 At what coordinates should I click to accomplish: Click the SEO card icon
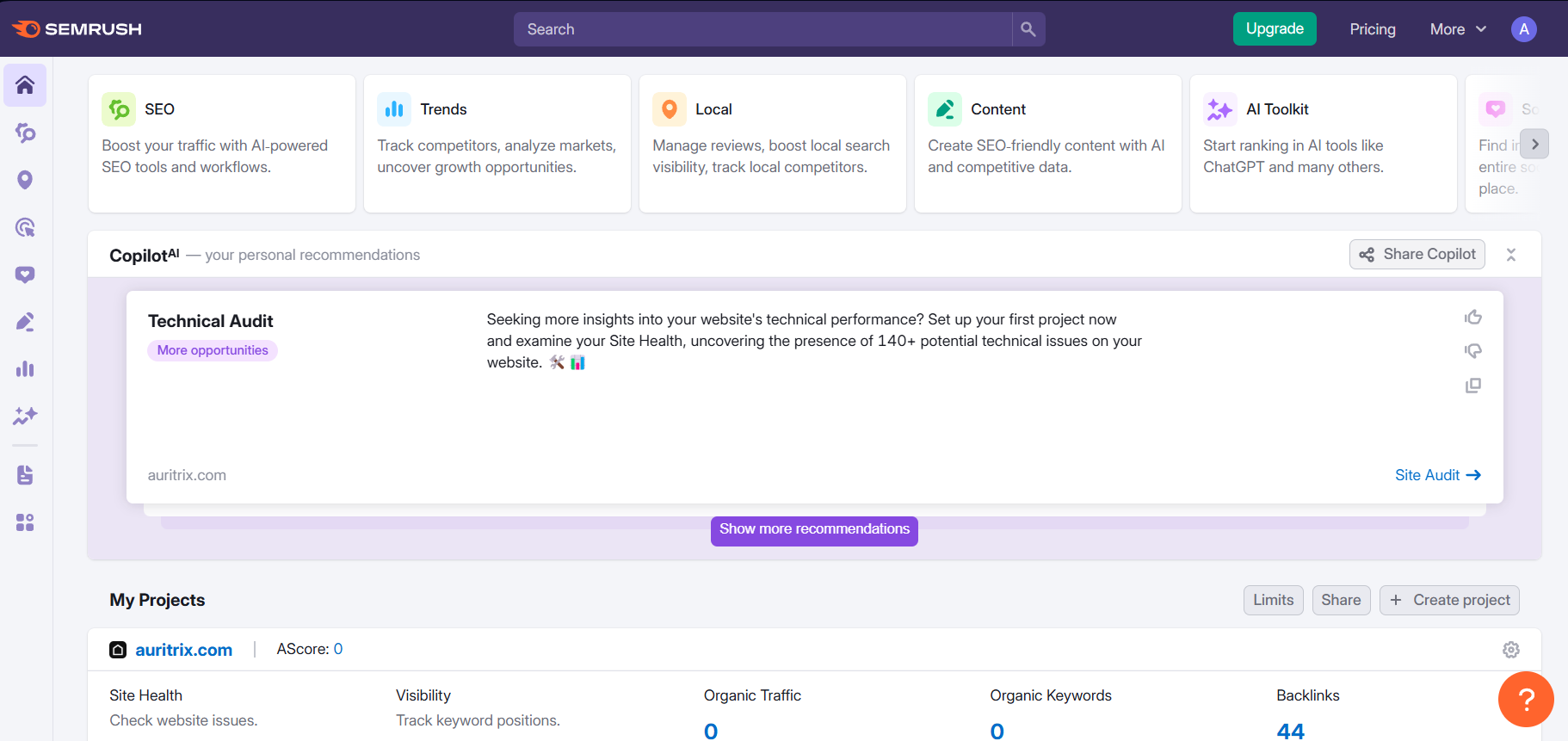pos(119,109)
